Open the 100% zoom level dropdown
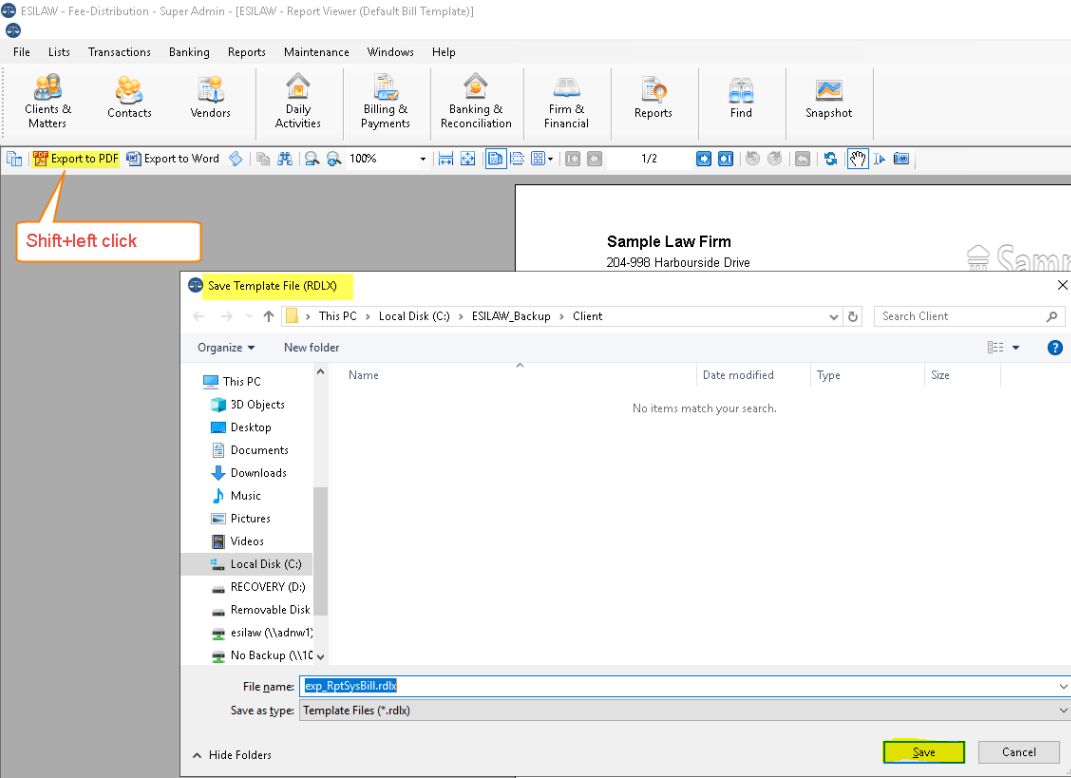Image resolution: width=1071 pixels, height=778 pixels. pos(423,158)
